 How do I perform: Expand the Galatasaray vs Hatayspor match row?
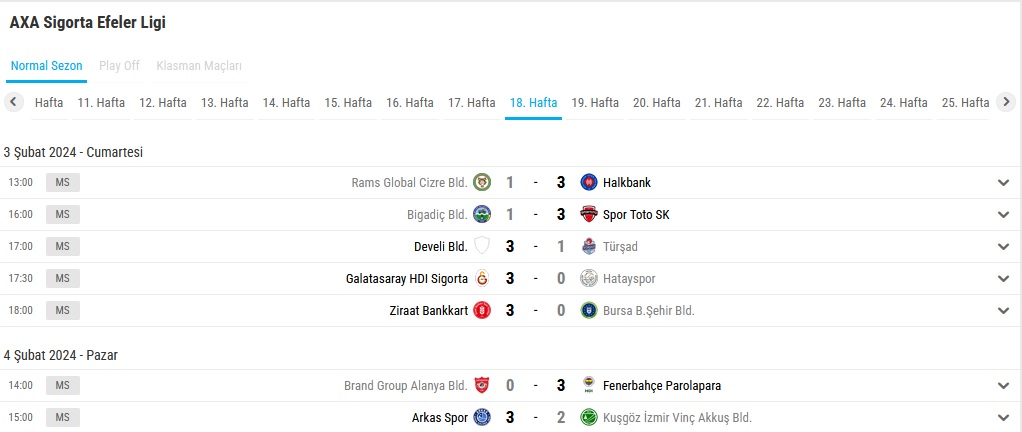tap(1004, 278)
